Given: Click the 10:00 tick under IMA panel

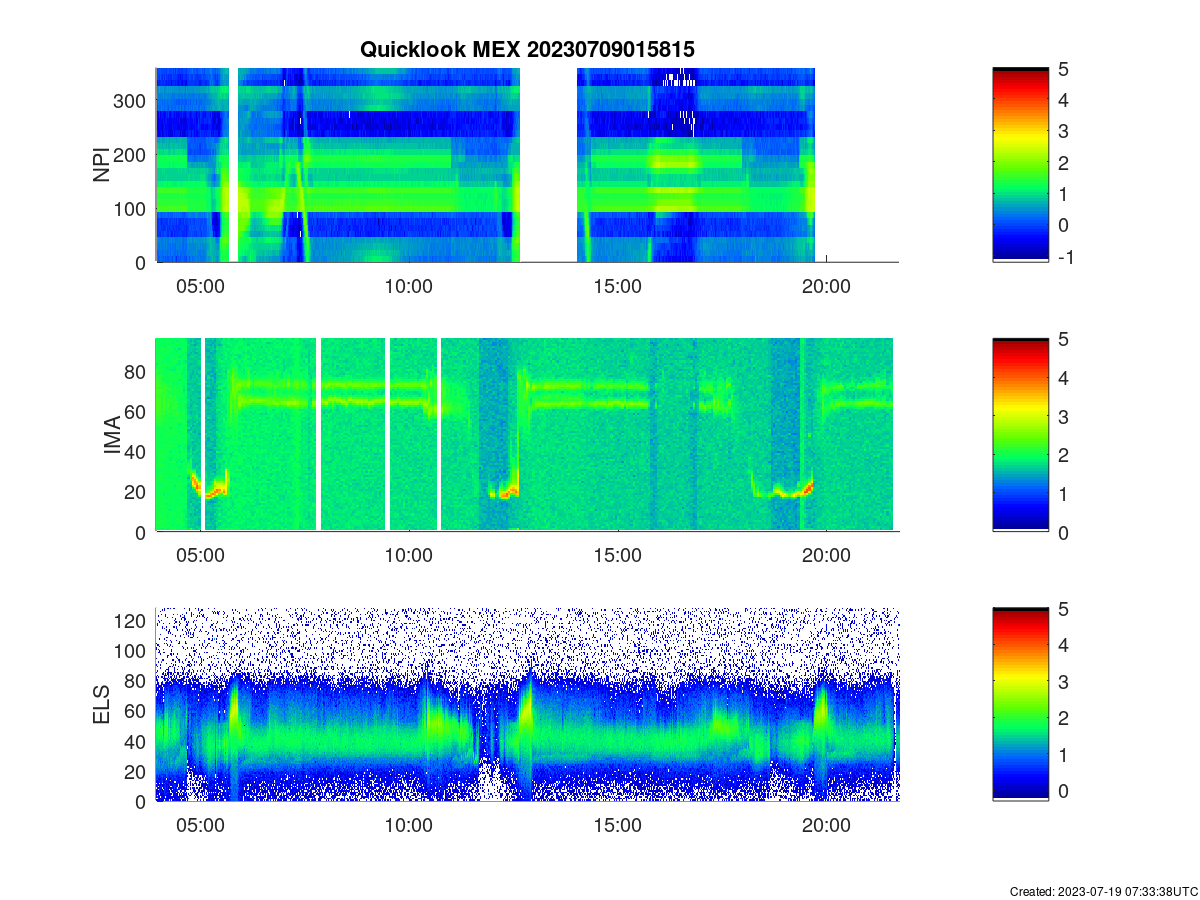Looking at the screenshot, I should [409, 556].
